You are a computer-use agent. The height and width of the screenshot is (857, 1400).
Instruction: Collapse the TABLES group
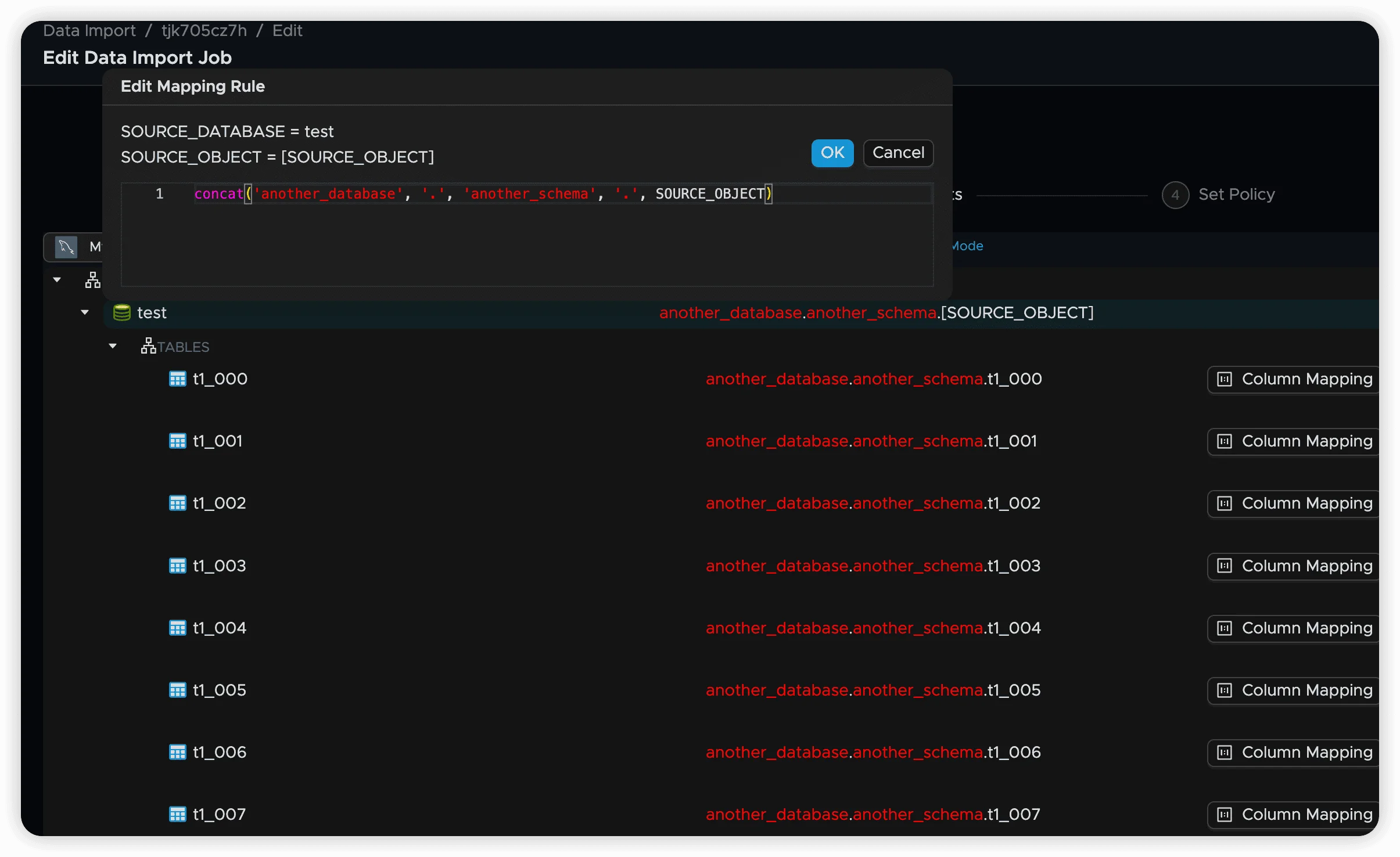tap(113, 346)
